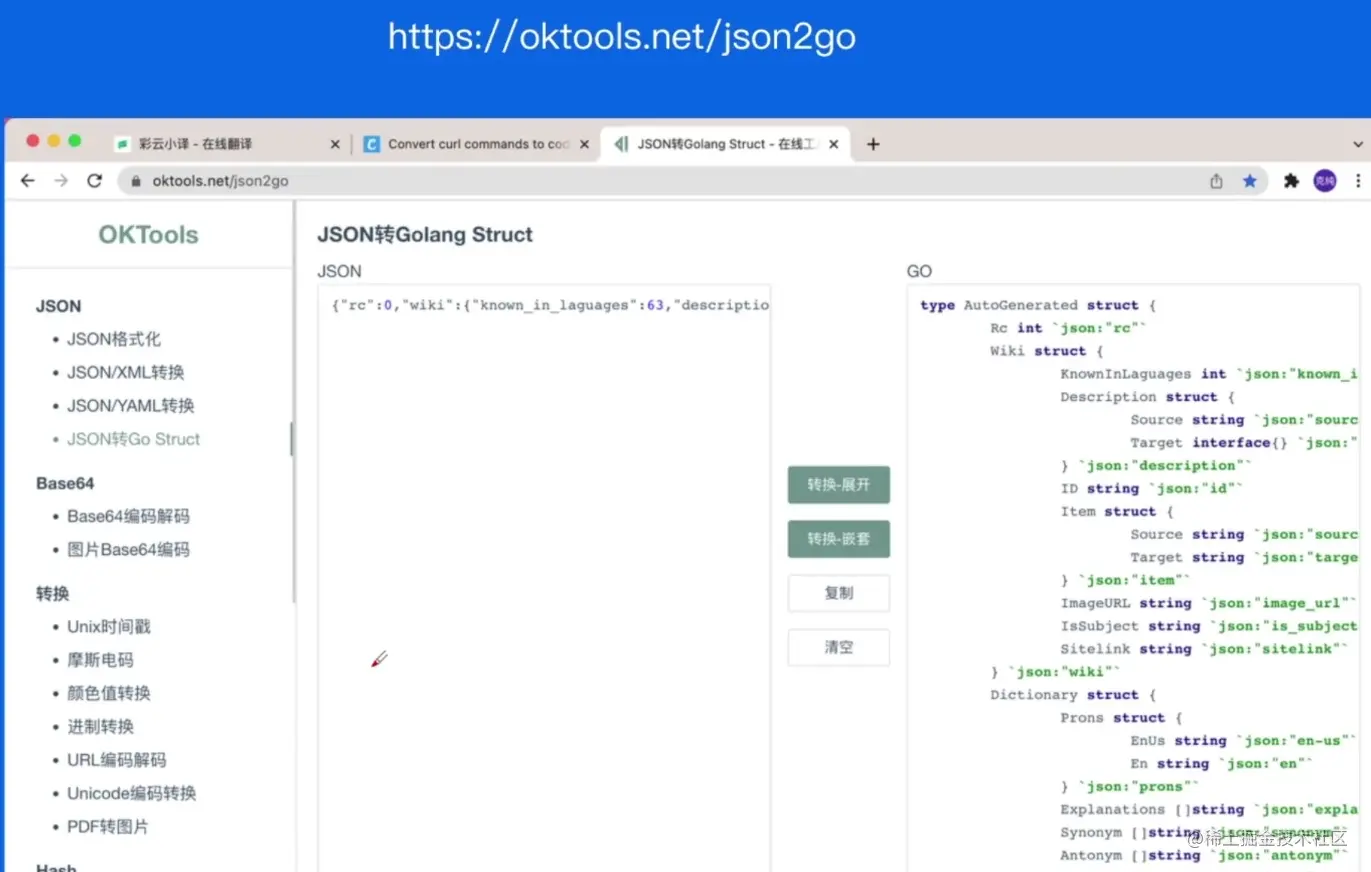Open the JSON/XML转换 tool
The height and width of the screenshot is (872, 1371).
click(x=126, y=372)
